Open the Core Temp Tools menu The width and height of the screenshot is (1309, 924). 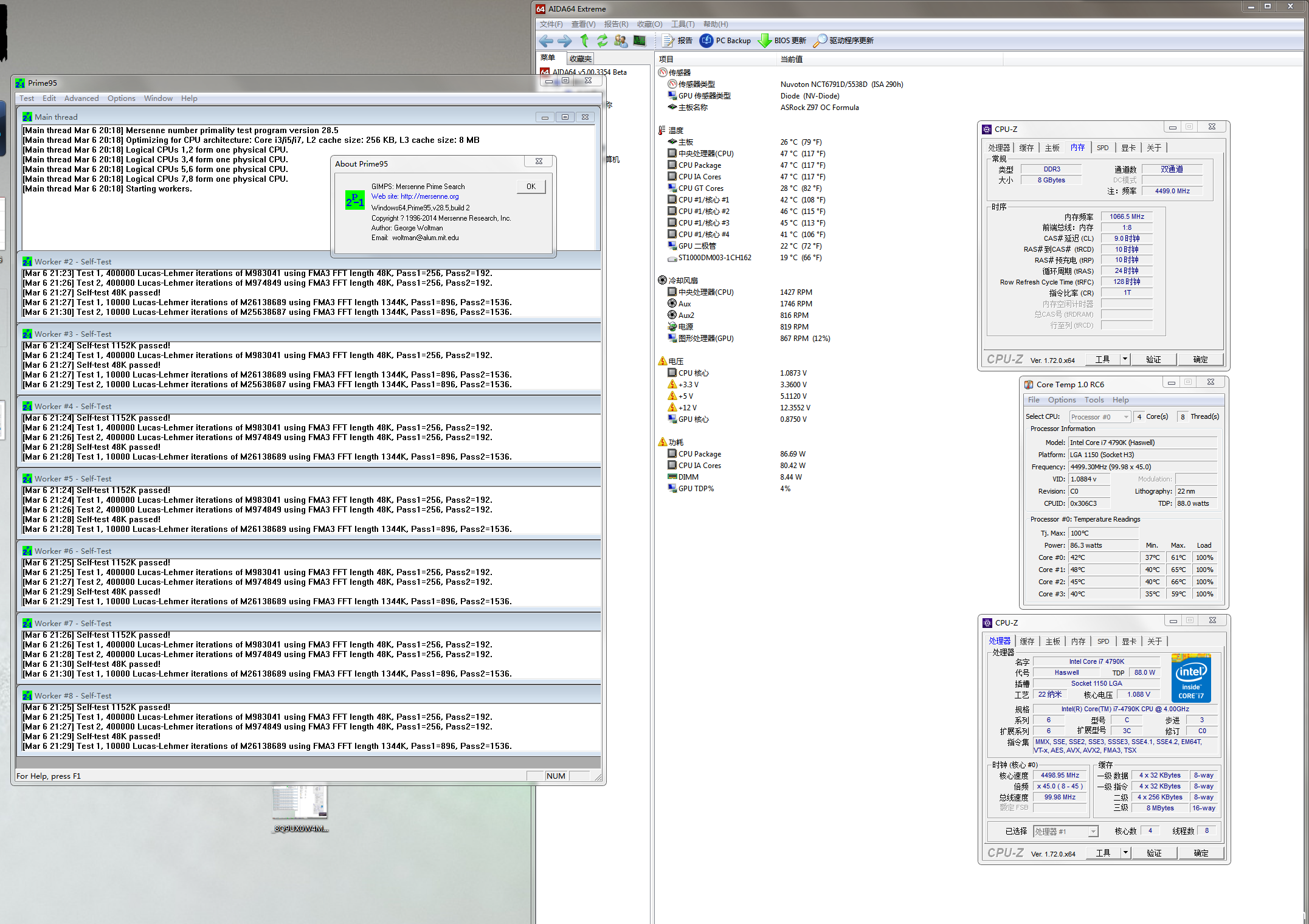[1094, 400]
